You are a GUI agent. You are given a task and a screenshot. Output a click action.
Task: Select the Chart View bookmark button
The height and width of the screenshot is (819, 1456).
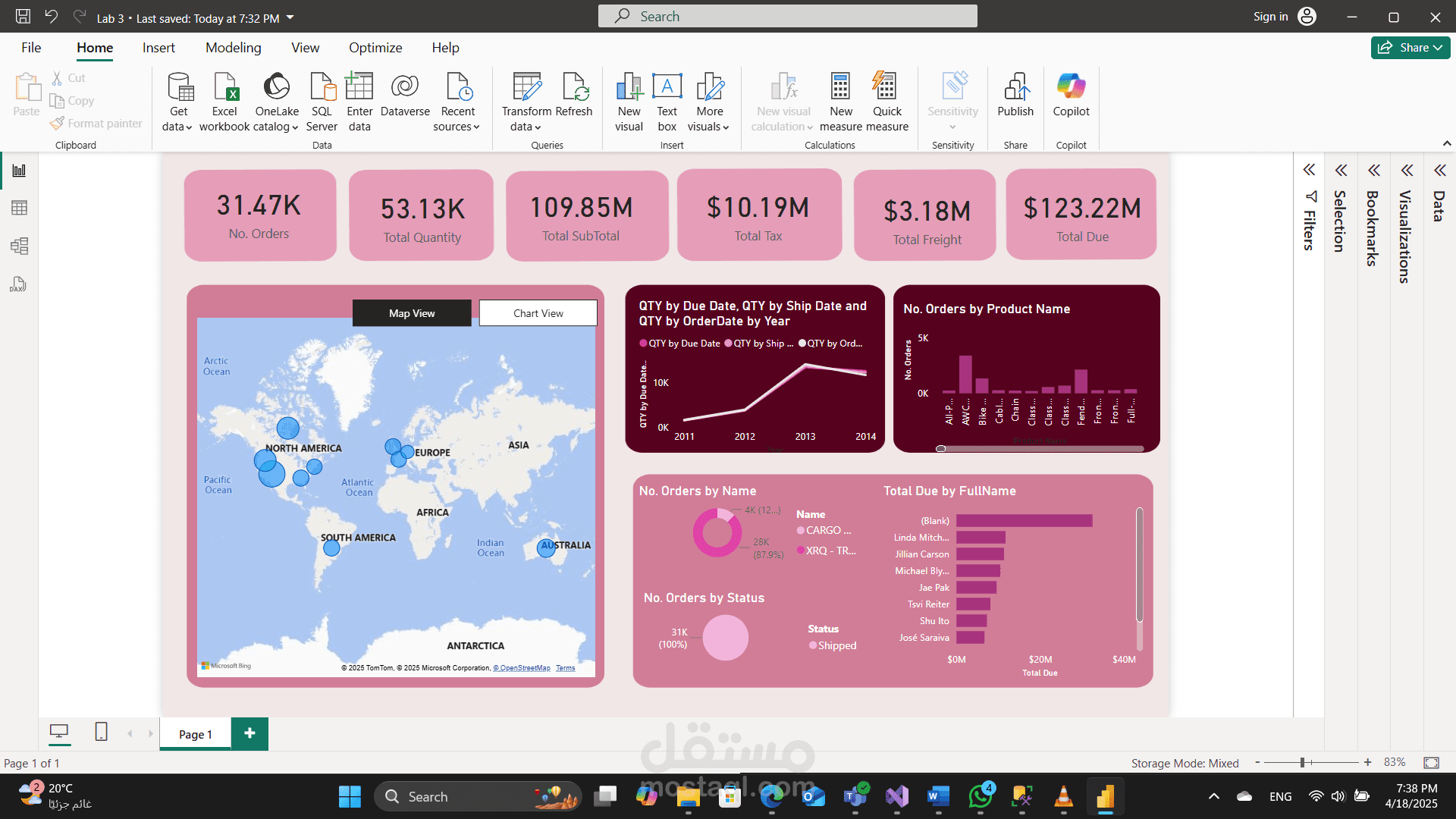(538, 313)
